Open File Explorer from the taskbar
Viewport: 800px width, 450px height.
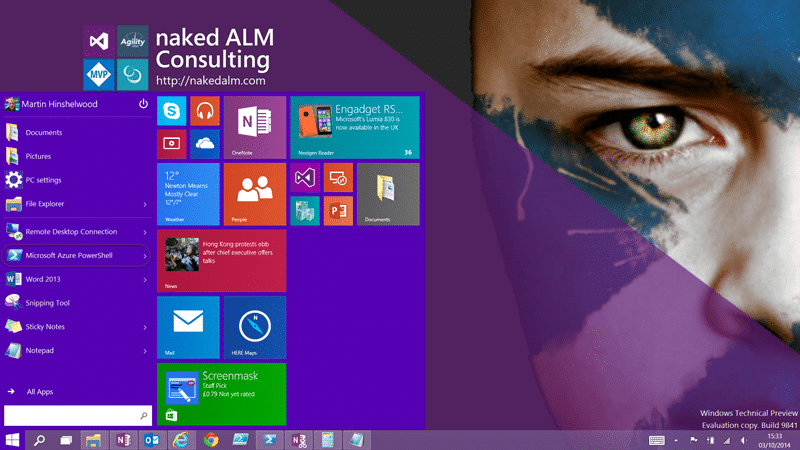click(94, 440)
